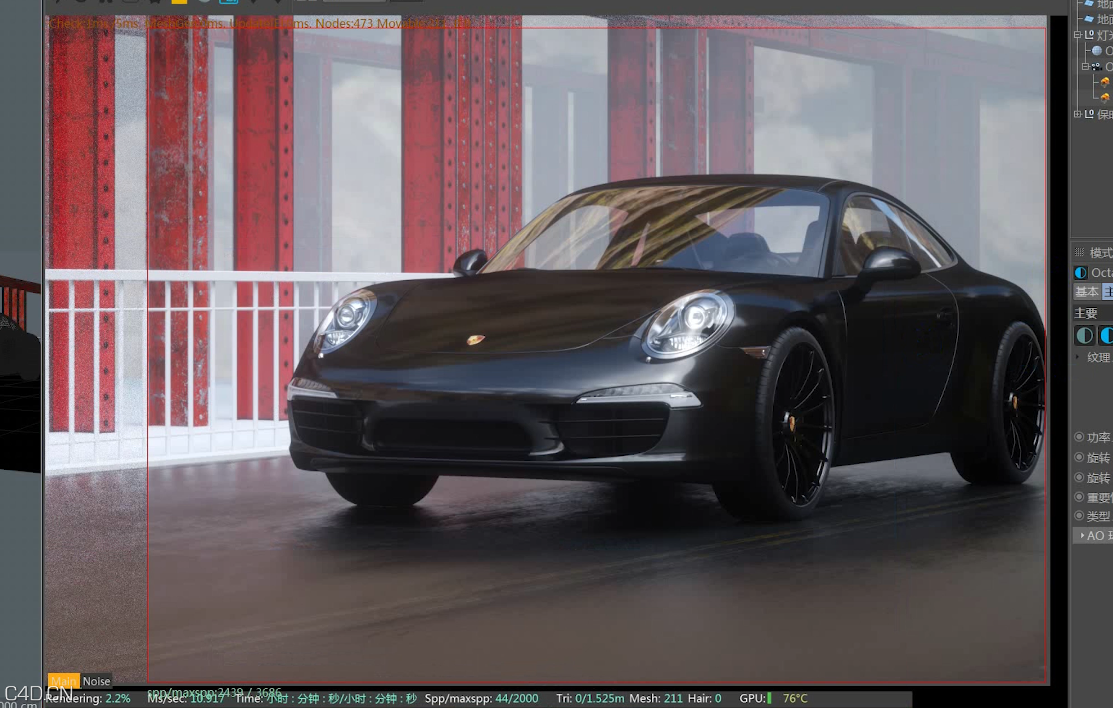Click the pause render icon in the Octane toolbar
This screenshot has width=1113, height=708.
tap(105, 5)
